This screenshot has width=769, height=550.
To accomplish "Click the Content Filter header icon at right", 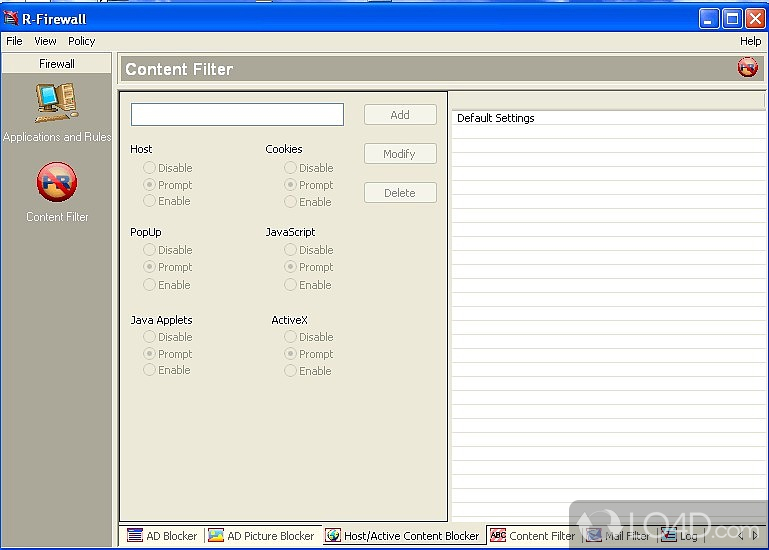I will coord(747,68).
